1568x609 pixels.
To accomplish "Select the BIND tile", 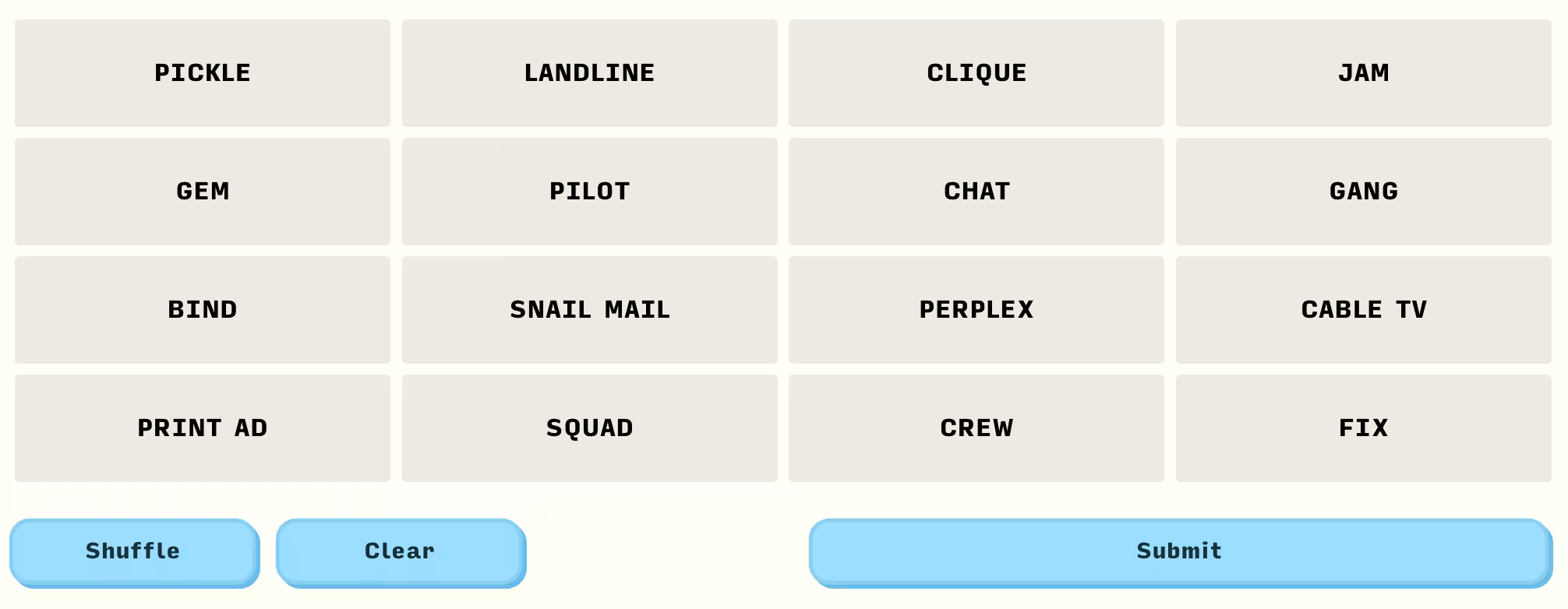I will coord(203,310).
